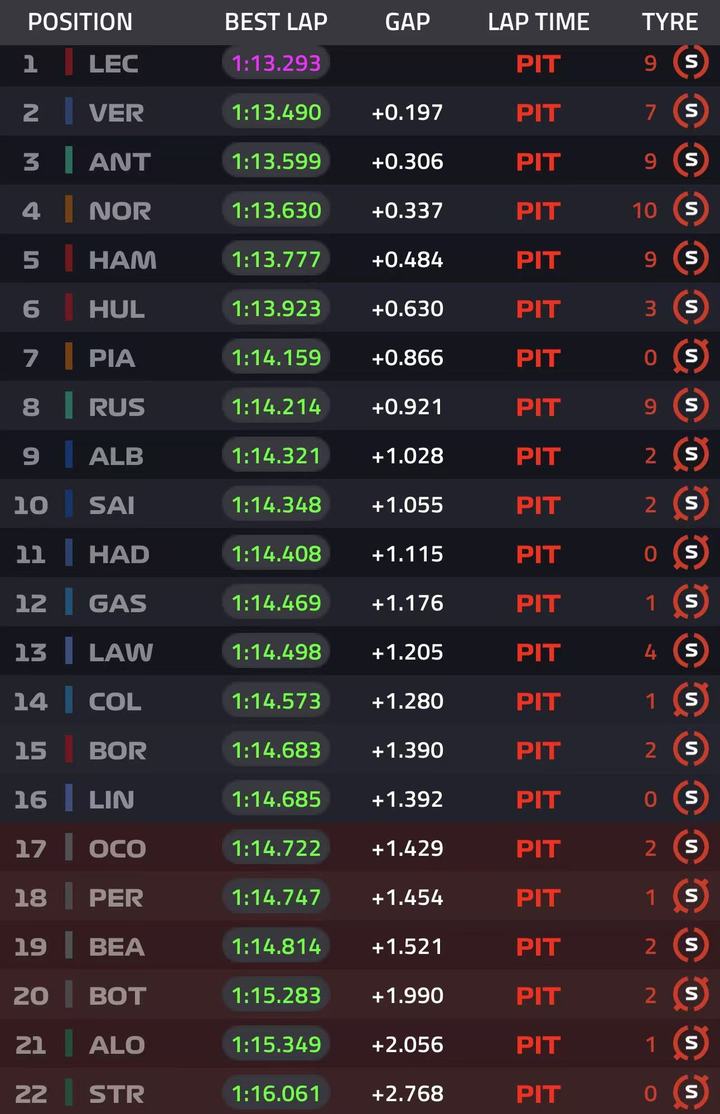Click the soft tyre icon for LEC

691,63
